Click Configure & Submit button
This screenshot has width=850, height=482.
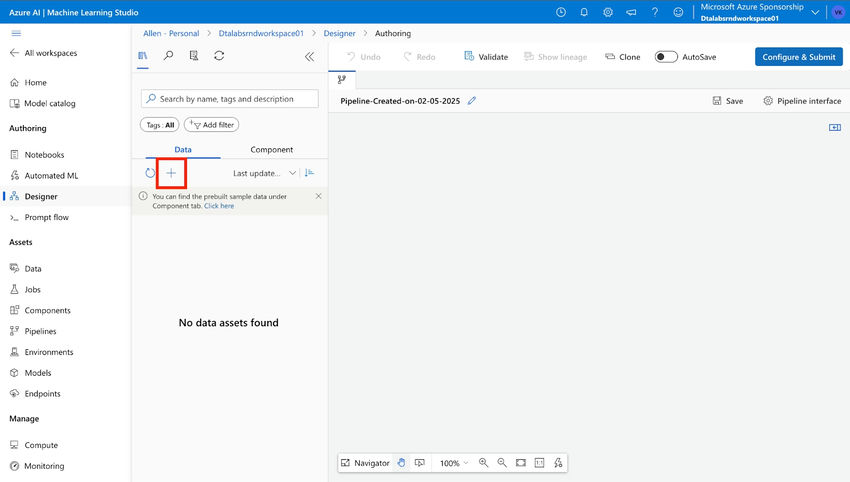tap(799, 56)
